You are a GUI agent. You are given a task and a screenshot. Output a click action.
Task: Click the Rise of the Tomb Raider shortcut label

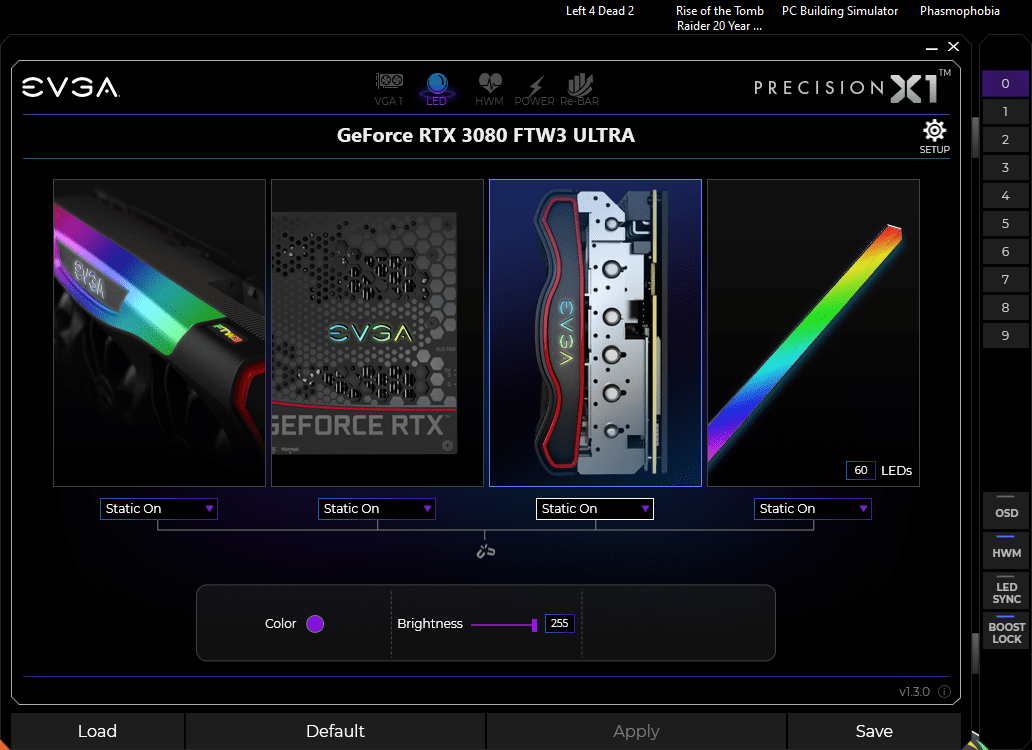pyautogui.click(x=719, y=18)
